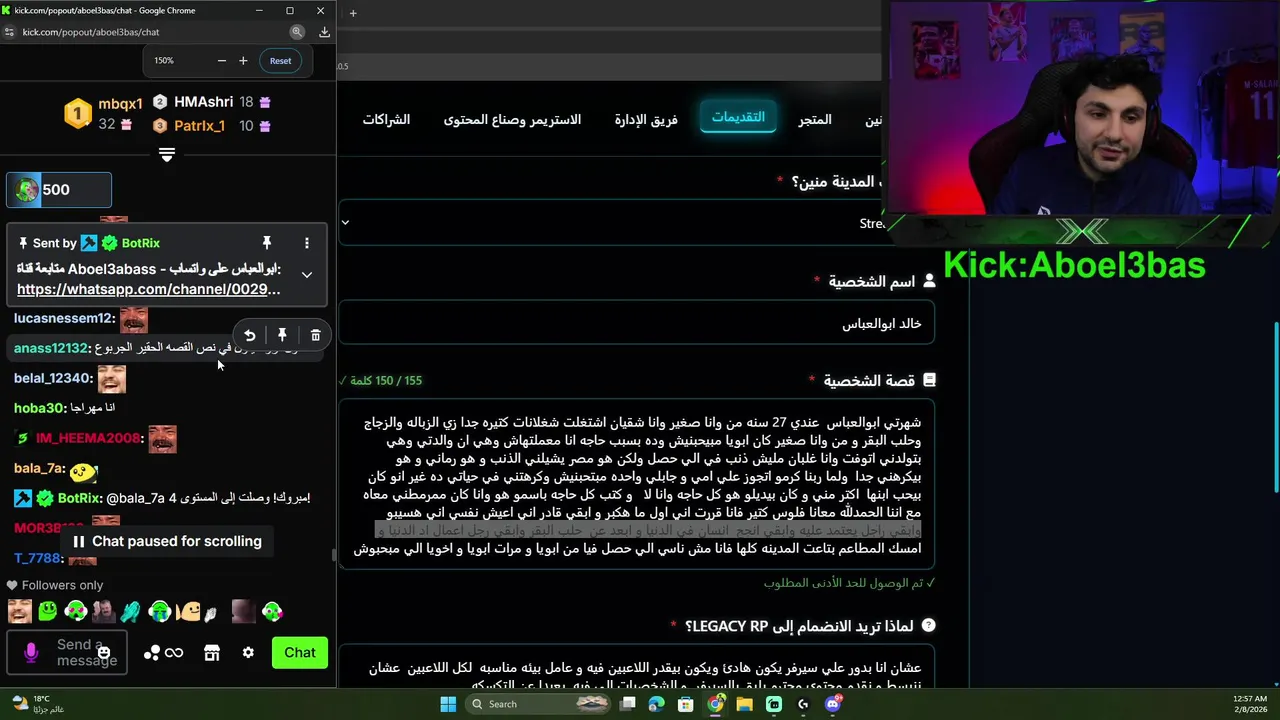The width and height of the screenshot is (1280, 720).
Task: Open the Kick shop storefront icon
Action: coord(212,653)
